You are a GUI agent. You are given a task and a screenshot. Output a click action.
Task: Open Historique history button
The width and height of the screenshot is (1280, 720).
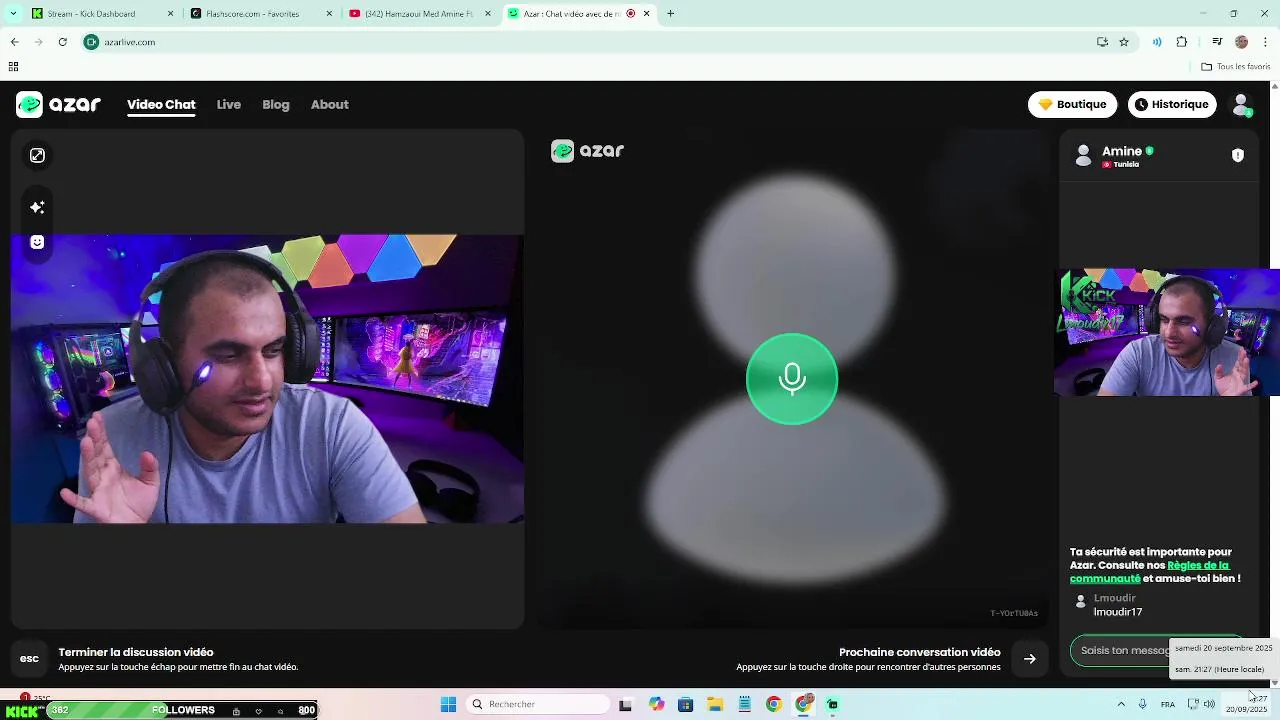[1172, 104]
